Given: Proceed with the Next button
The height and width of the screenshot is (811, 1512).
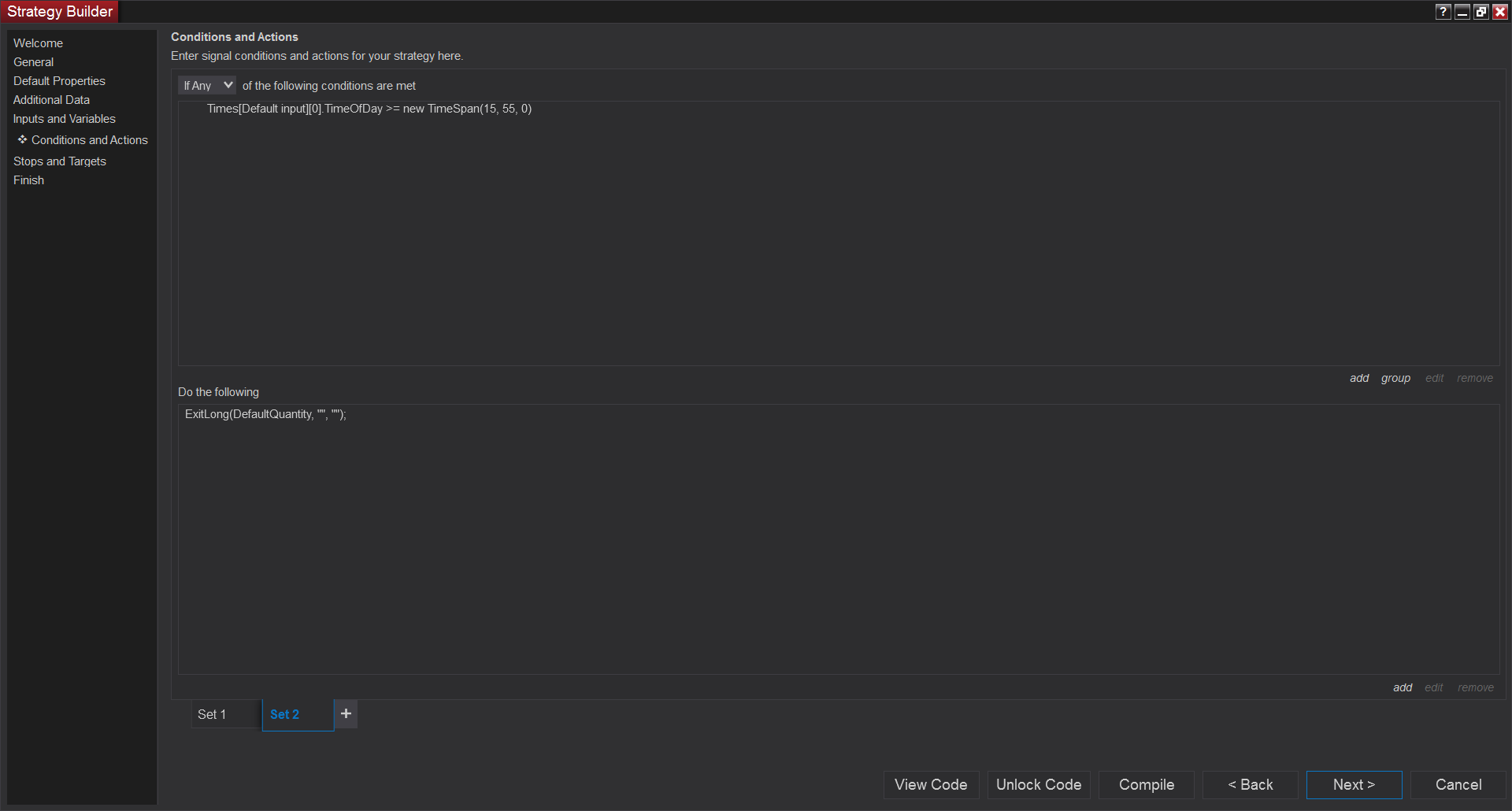Looking at the screenshot, I should (x=1354, y=784).
